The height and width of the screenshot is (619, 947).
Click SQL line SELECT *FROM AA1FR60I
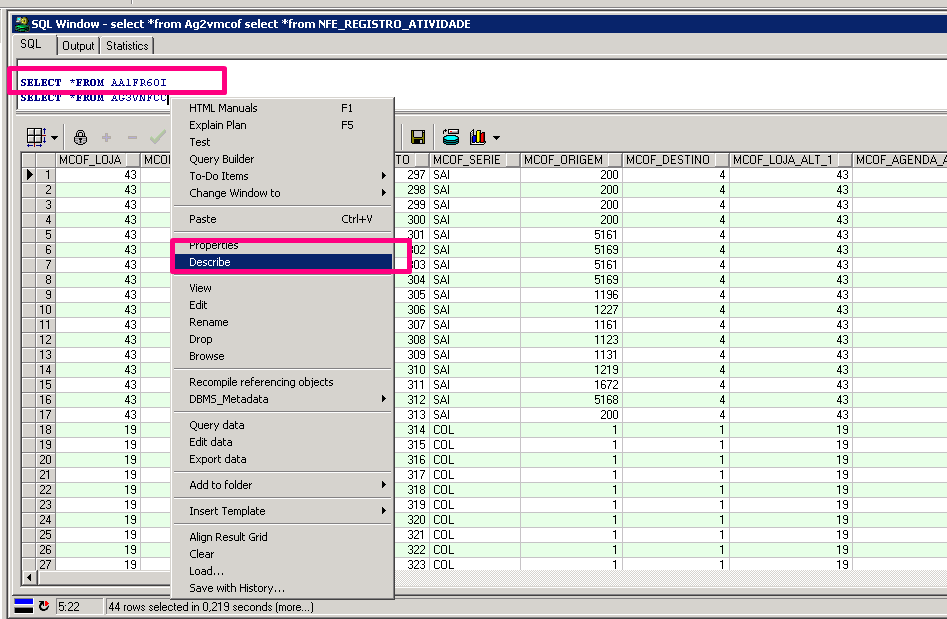coord(93,82)
